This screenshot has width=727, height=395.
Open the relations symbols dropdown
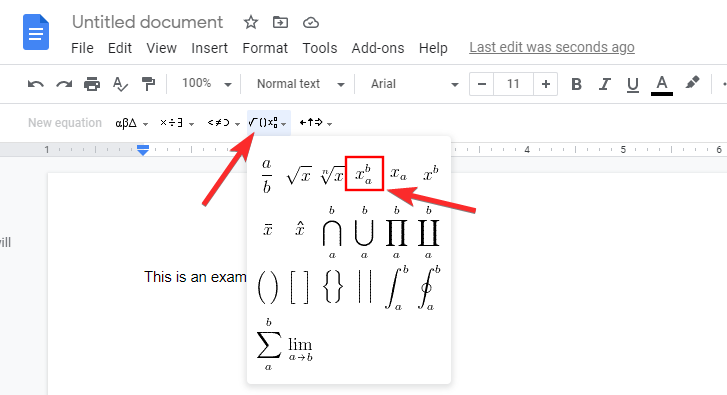223,123
